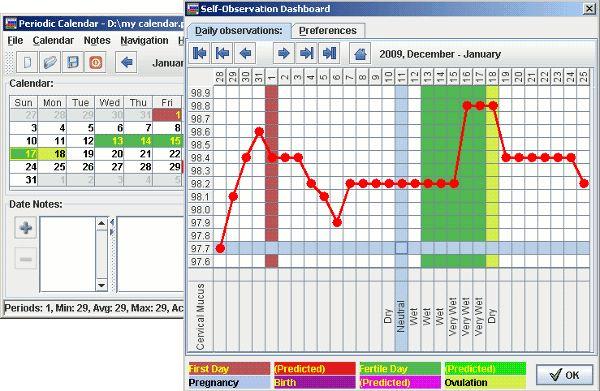This screenshot has width=600, height=391.
Task: Save the calendar using the floppy disk icon
Action: [x=73, y=62]
